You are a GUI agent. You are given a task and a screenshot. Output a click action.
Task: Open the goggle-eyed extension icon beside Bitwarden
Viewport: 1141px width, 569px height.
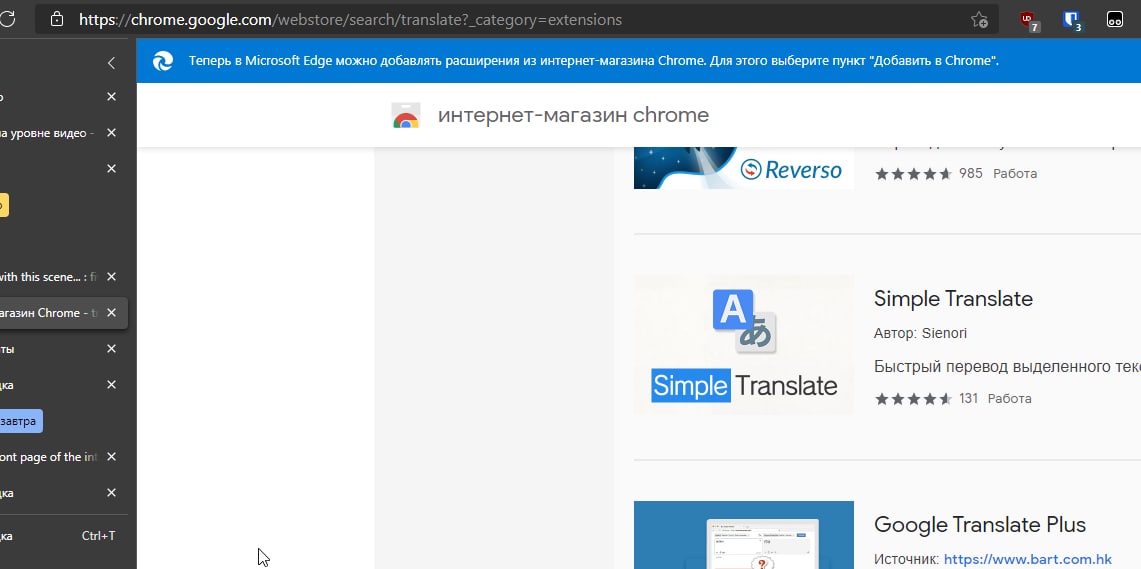1115,20
